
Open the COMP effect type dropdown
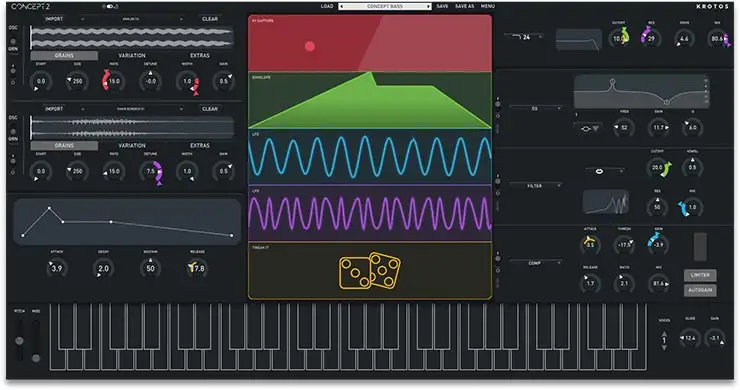(536, 263)
